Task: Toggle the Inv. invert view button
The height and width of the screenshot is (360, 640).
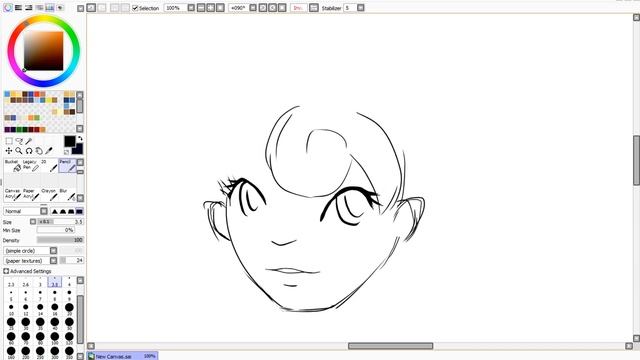Action: (298, 8)
